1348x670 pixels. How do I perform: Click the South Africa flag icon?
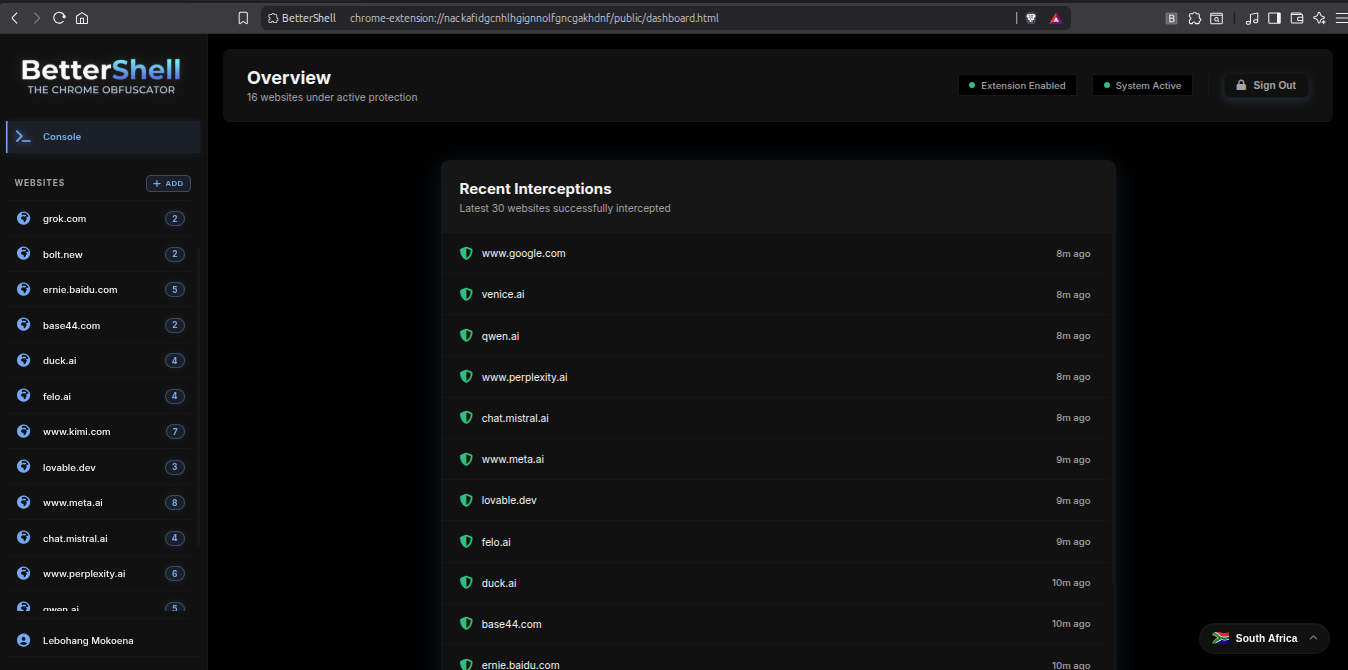pyautogui.click(x=1221, y=638)
